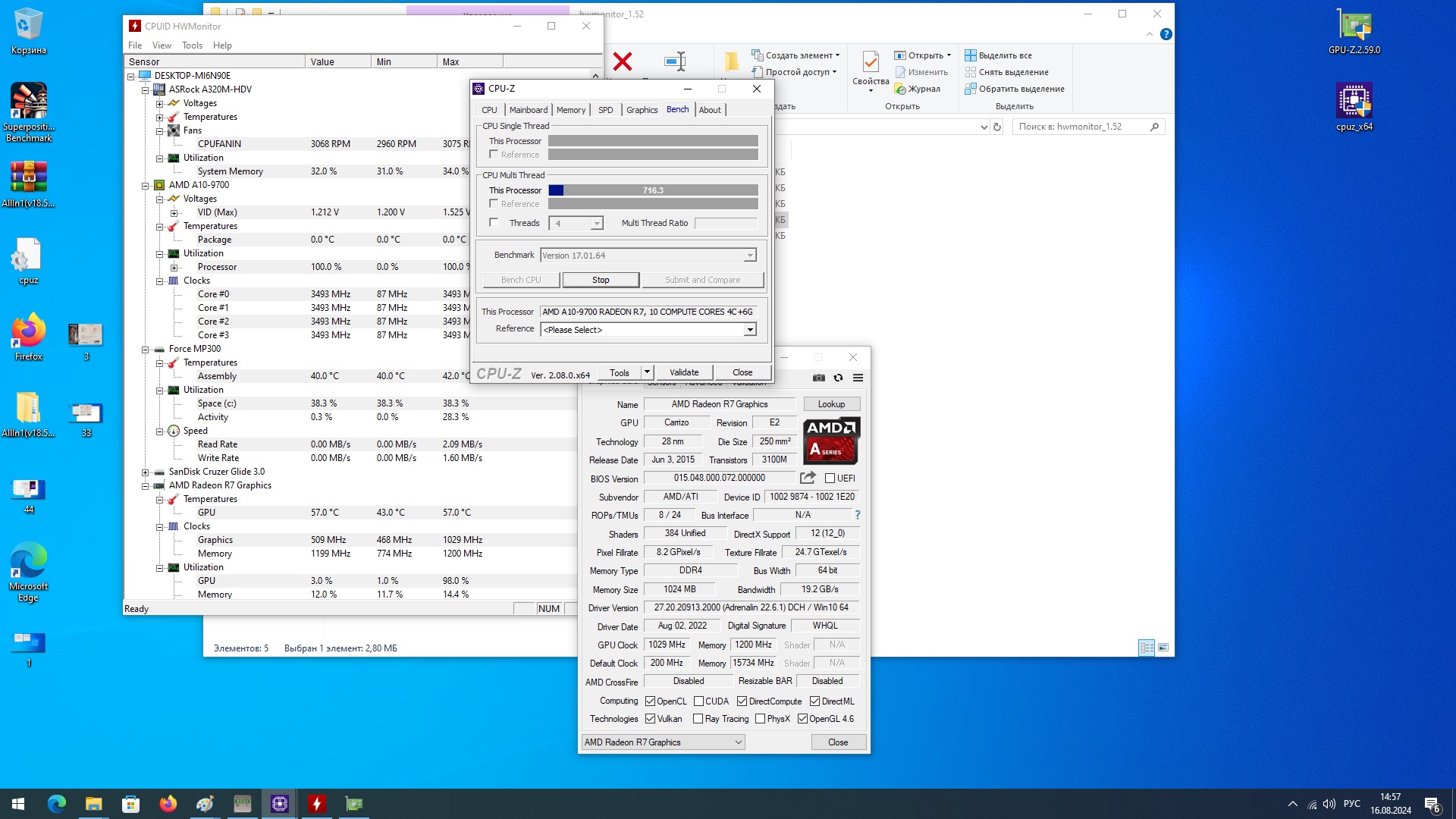
Task: Open the Reference Please Select dropdown
Action: (750, 330)
